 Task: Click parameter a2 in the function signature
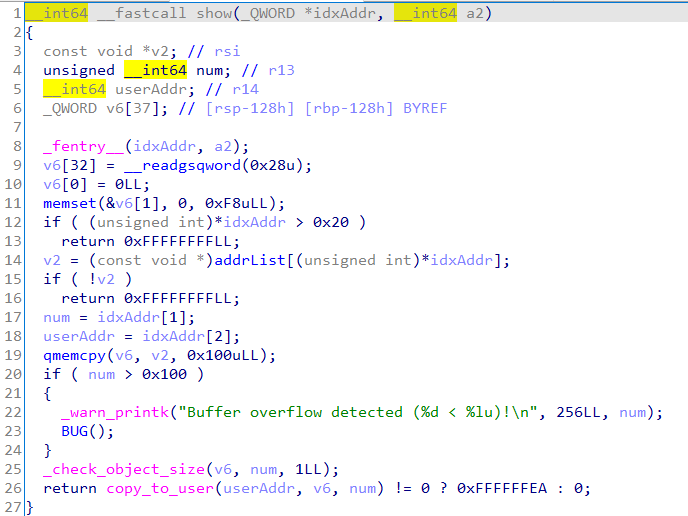[x=475, y=13]
